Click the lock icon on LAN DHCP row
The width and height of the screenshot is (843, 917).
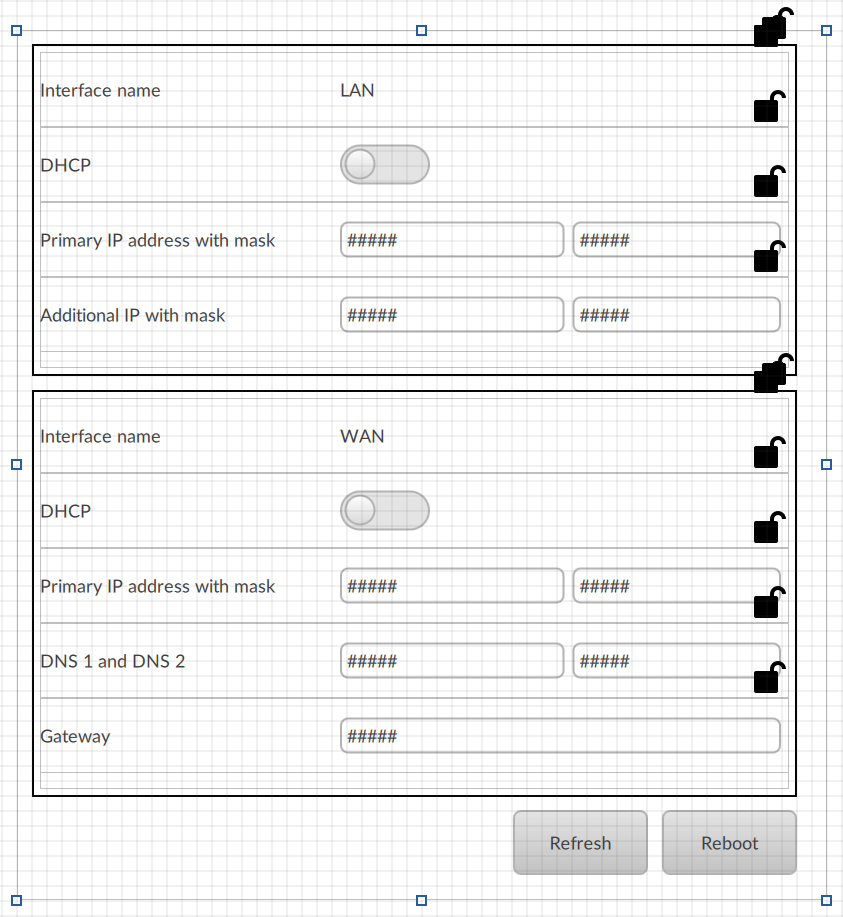[768, 182]
